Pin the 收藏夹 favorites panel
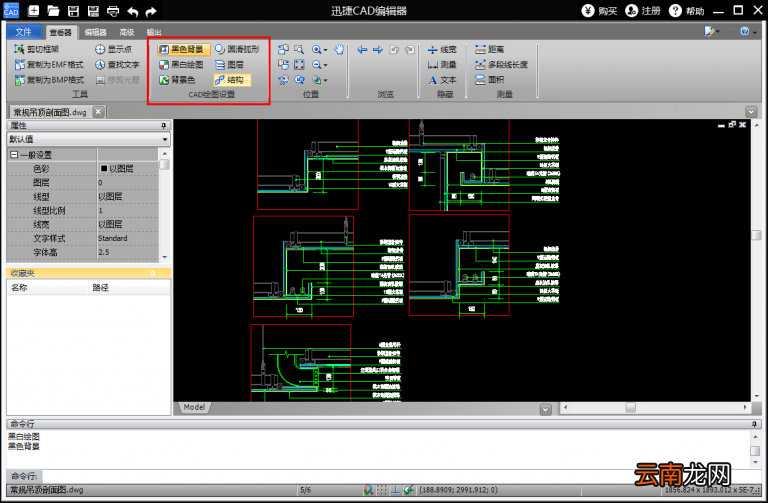 click(153, 273)
